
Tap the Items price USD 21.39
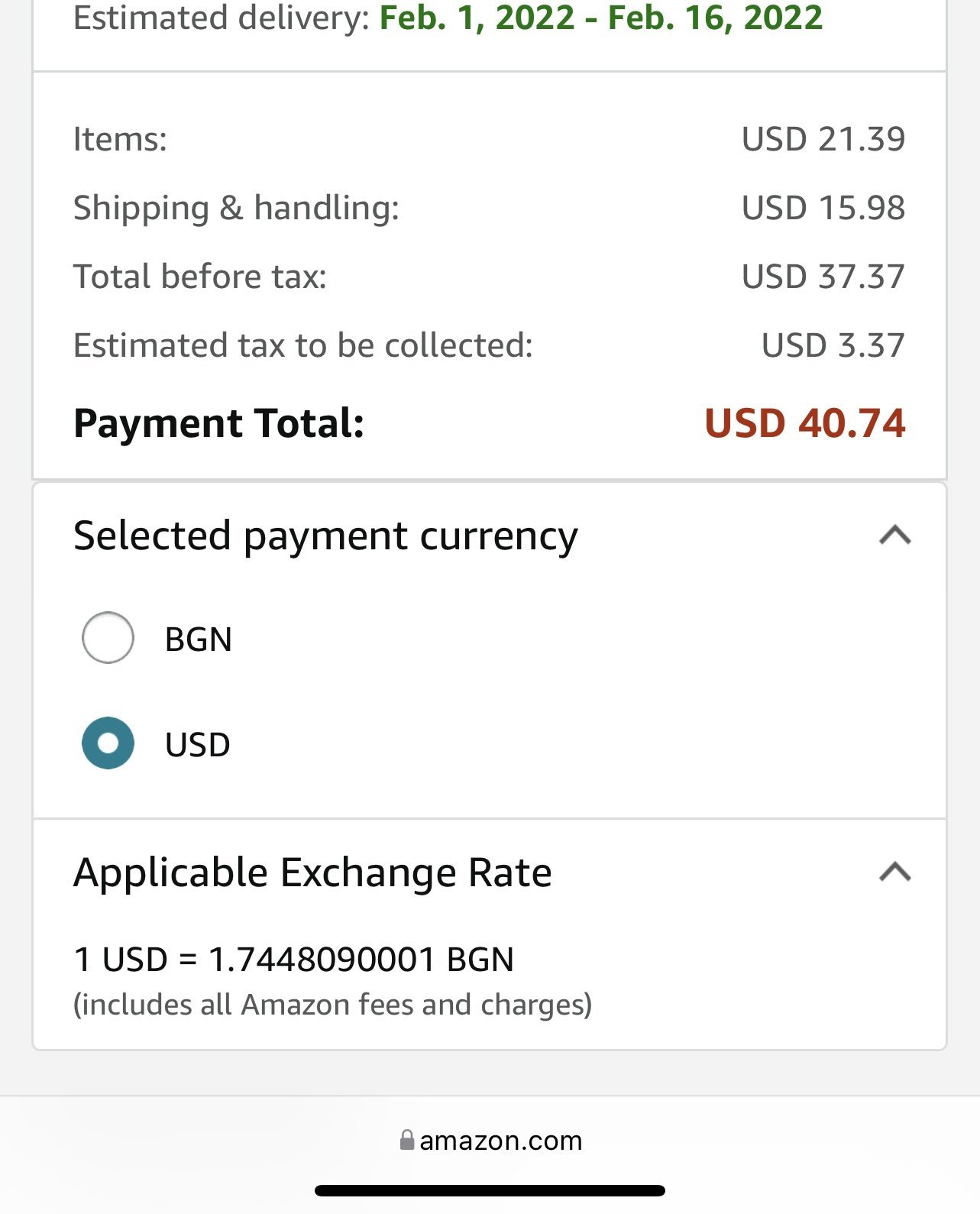(x=823, y=139)
